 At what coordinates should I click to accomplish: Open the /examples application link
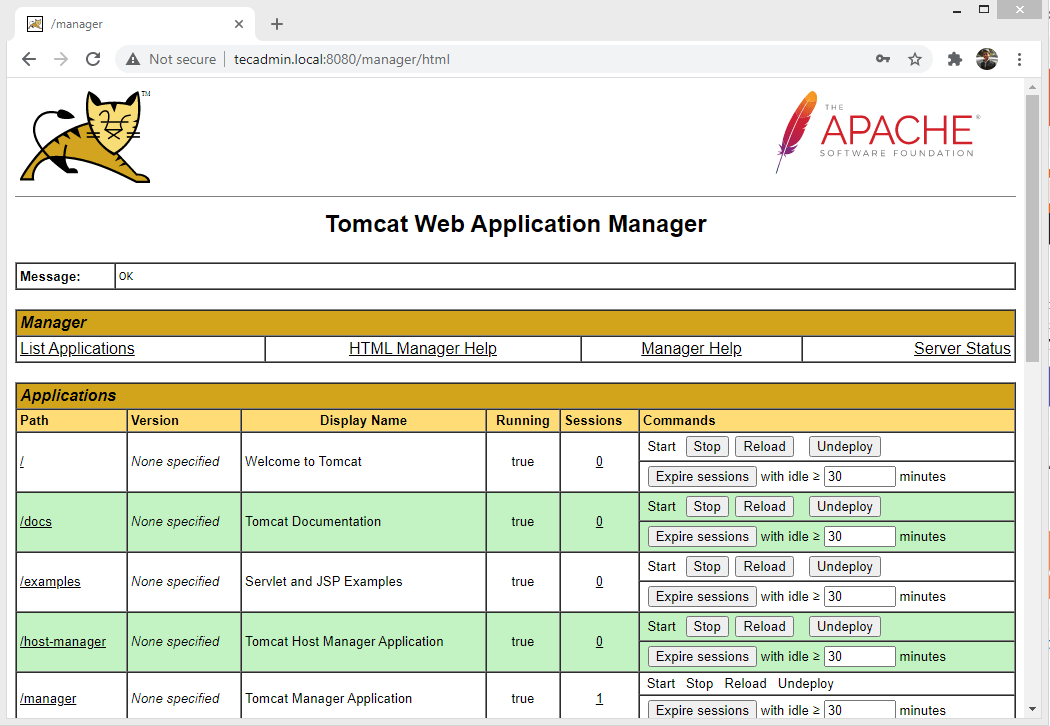point(50,581)
